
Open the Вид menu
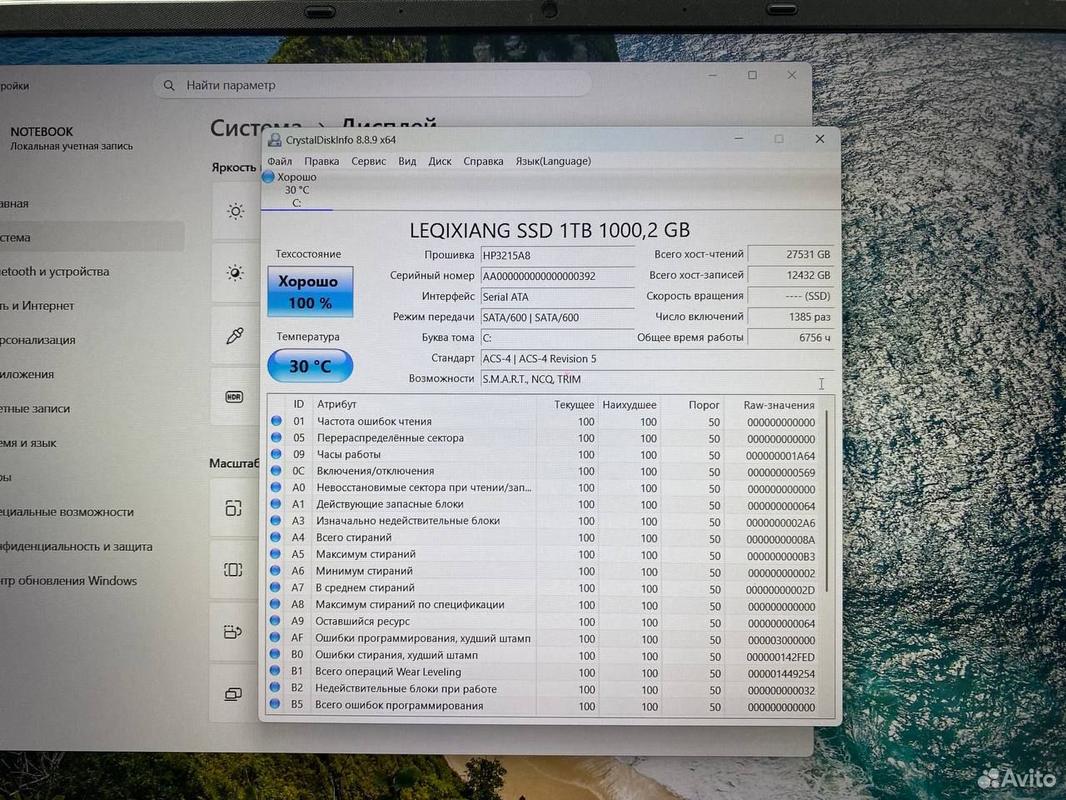pos(407,161)
